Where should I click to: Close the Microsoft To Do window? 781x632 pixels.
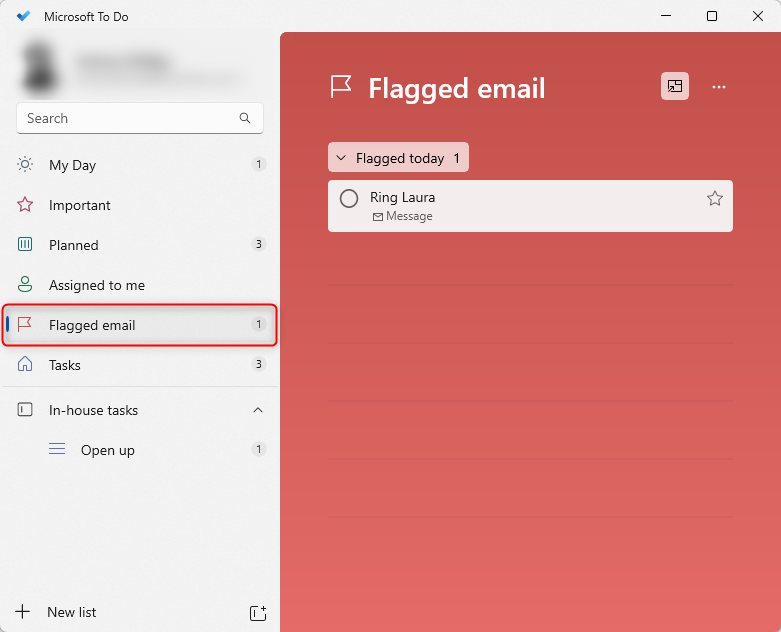(x=758, y=16)
